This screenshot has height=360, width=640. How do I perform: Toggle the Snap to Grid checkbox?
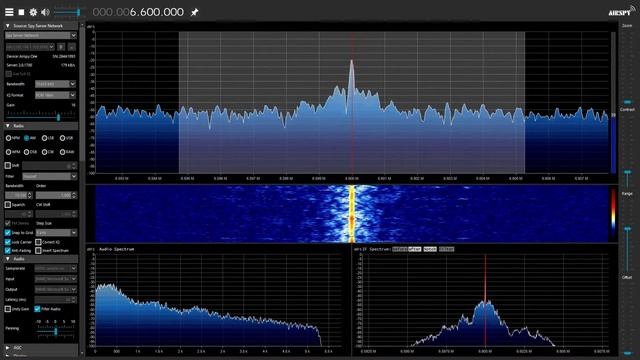pos(8,233)
